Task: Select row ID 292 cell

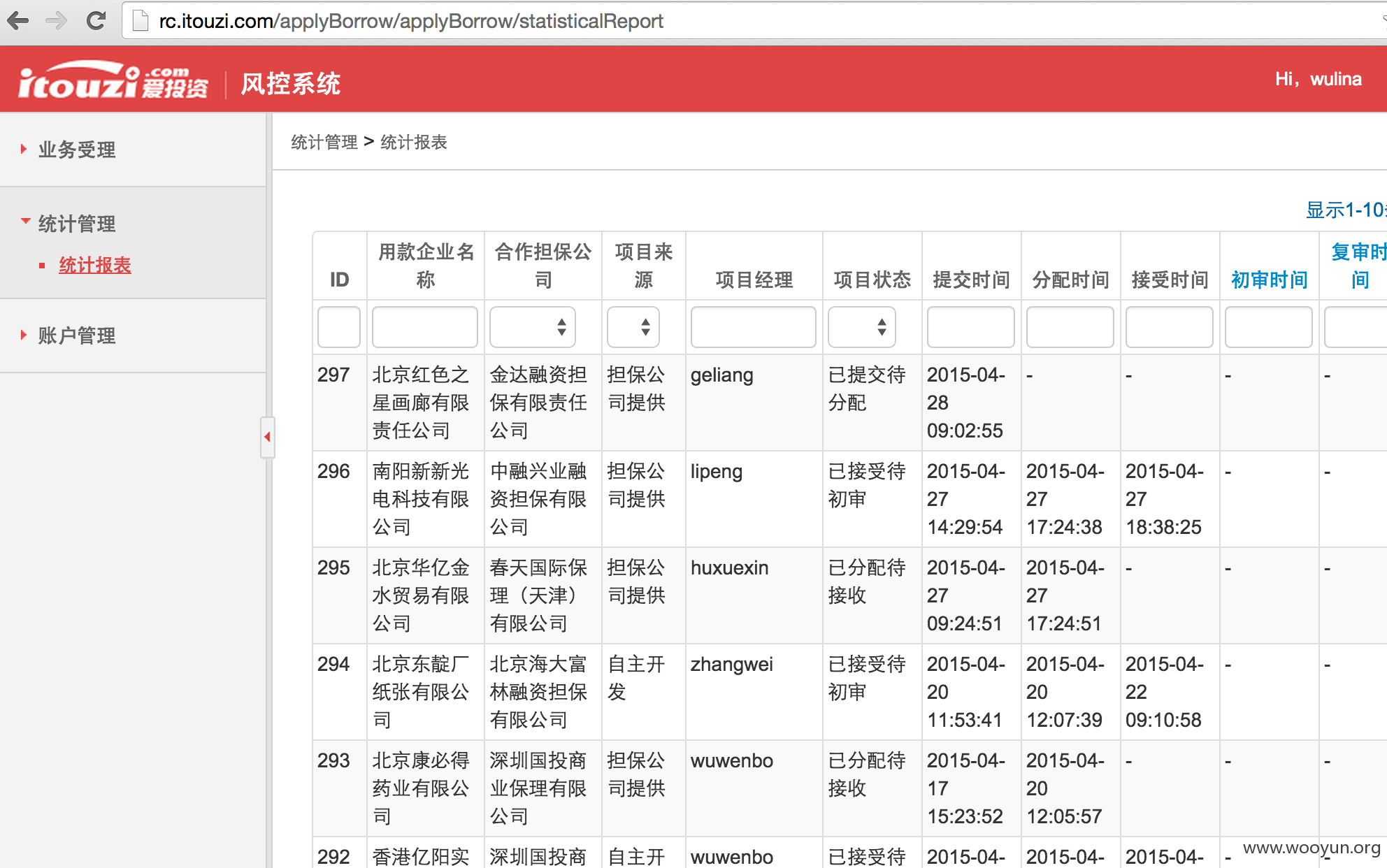Action: pos(333,857)
